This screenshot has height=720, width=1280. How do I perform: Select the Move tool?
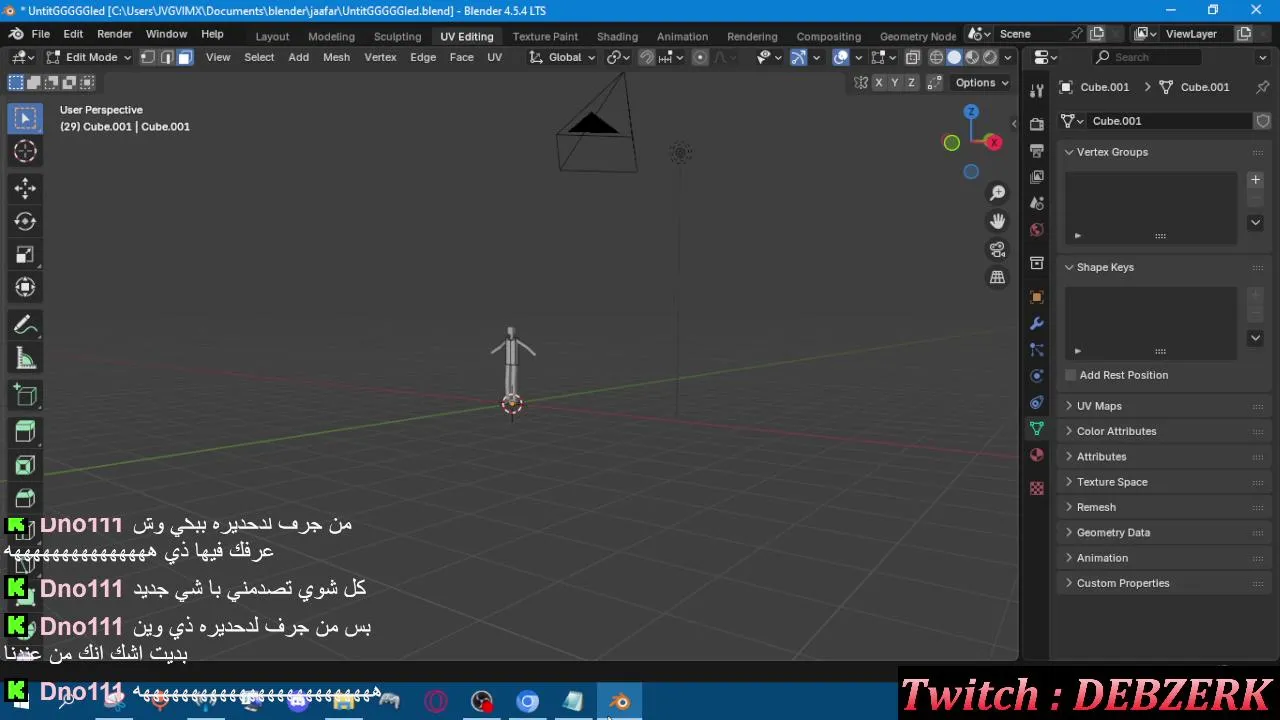(25, 188)
